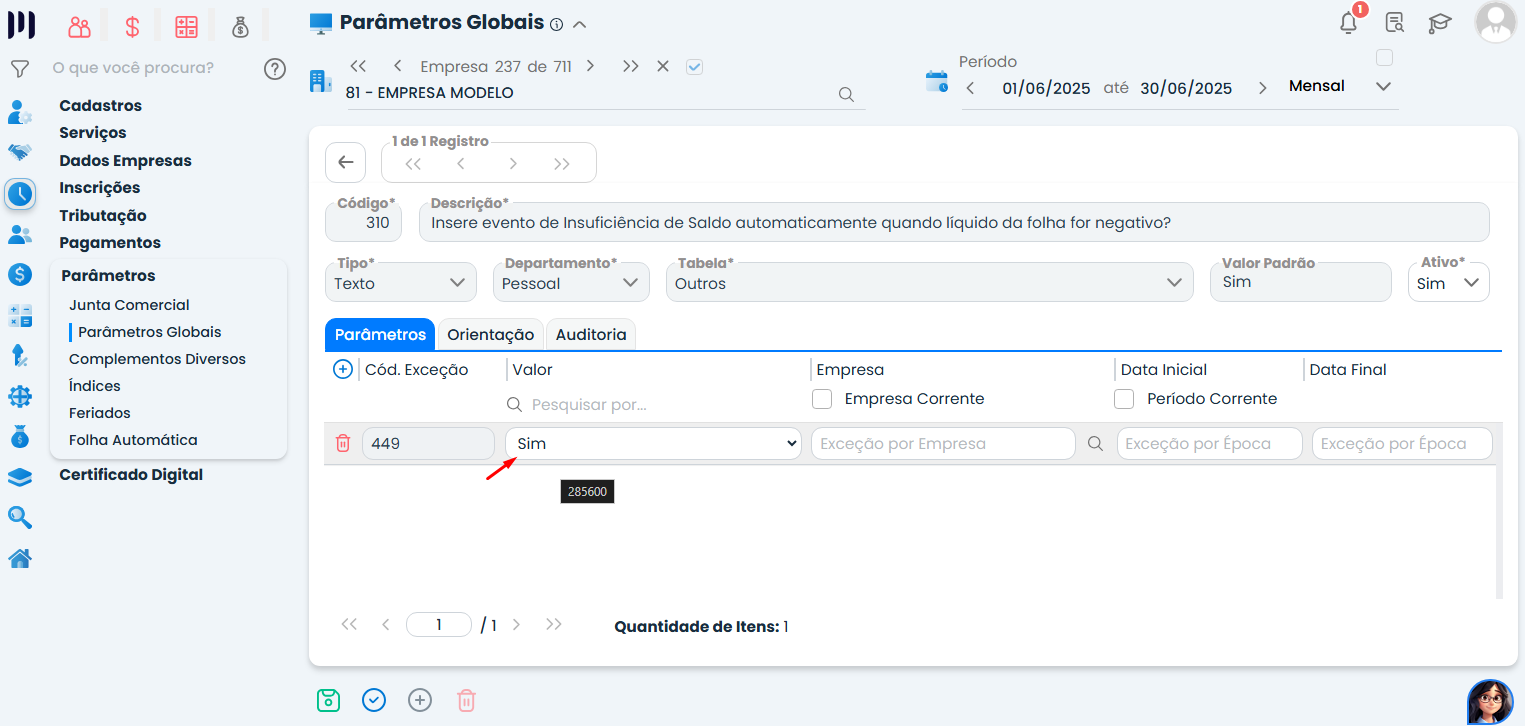
Task: Switch to the Orientação tab
Action: [x=491, y=335]
